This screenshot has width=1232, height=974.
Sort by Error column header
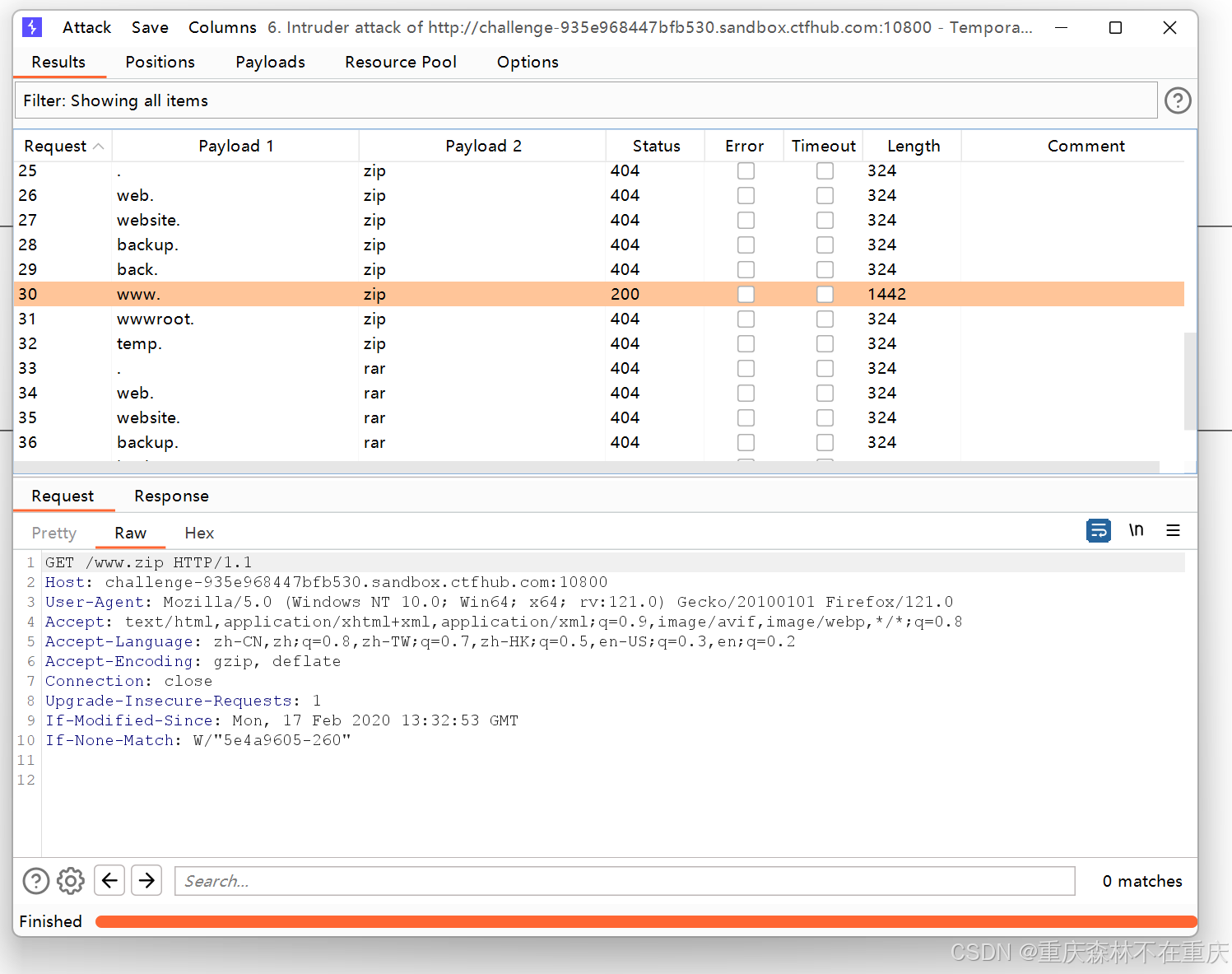(744, 146)
